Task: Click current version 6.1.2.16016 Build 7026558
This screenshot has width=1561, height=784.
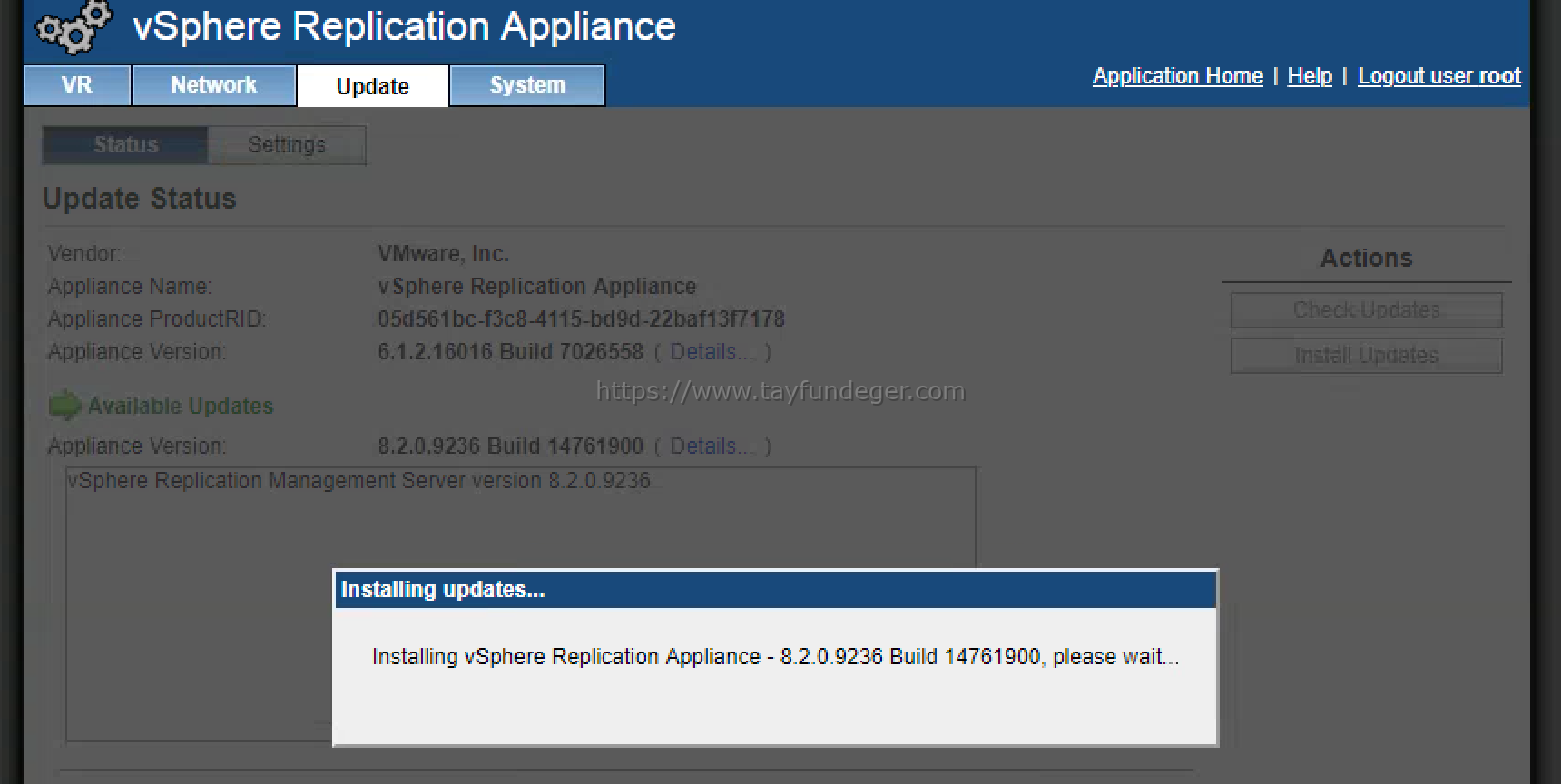Action: tap(510, 352)
